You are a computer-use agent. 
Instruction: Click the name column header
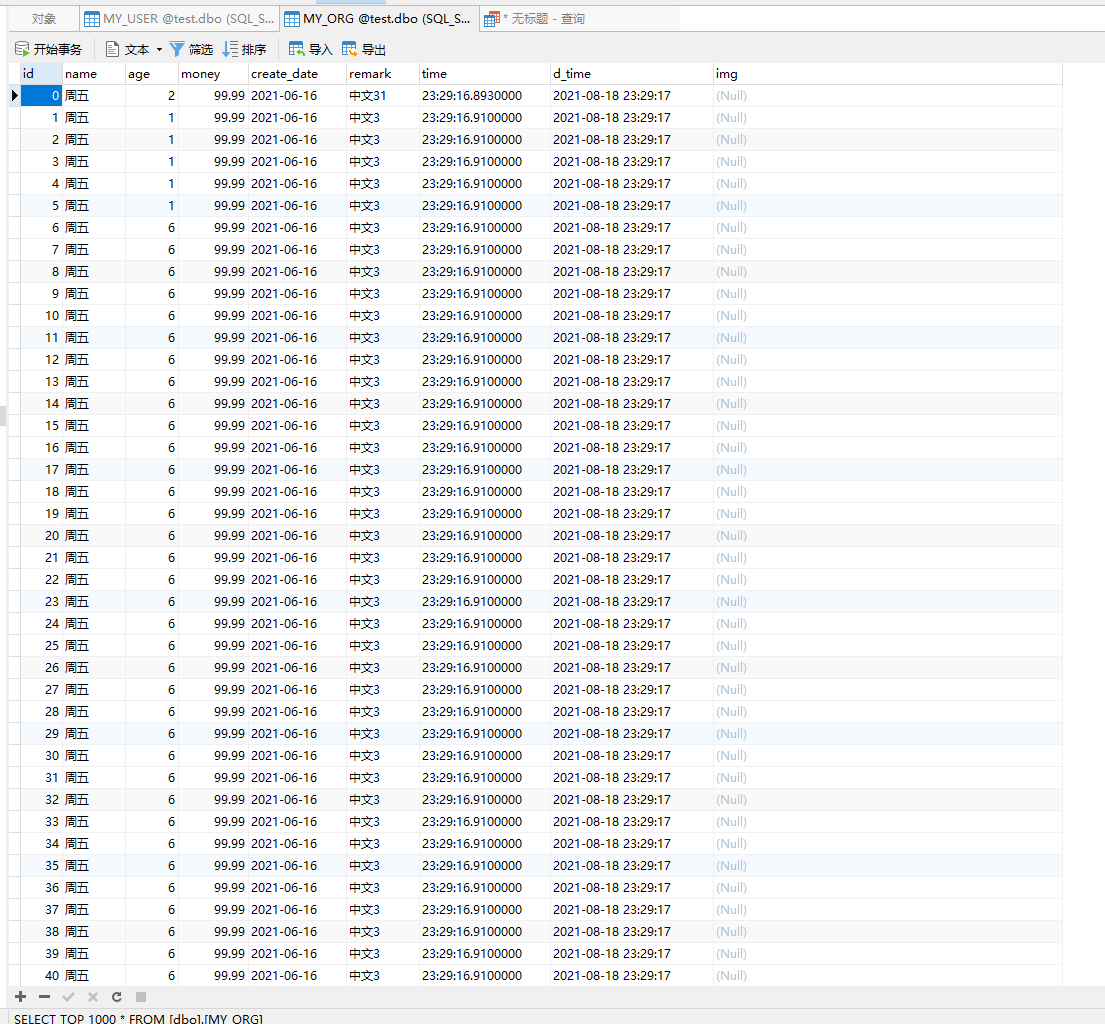tap(94, 74)
